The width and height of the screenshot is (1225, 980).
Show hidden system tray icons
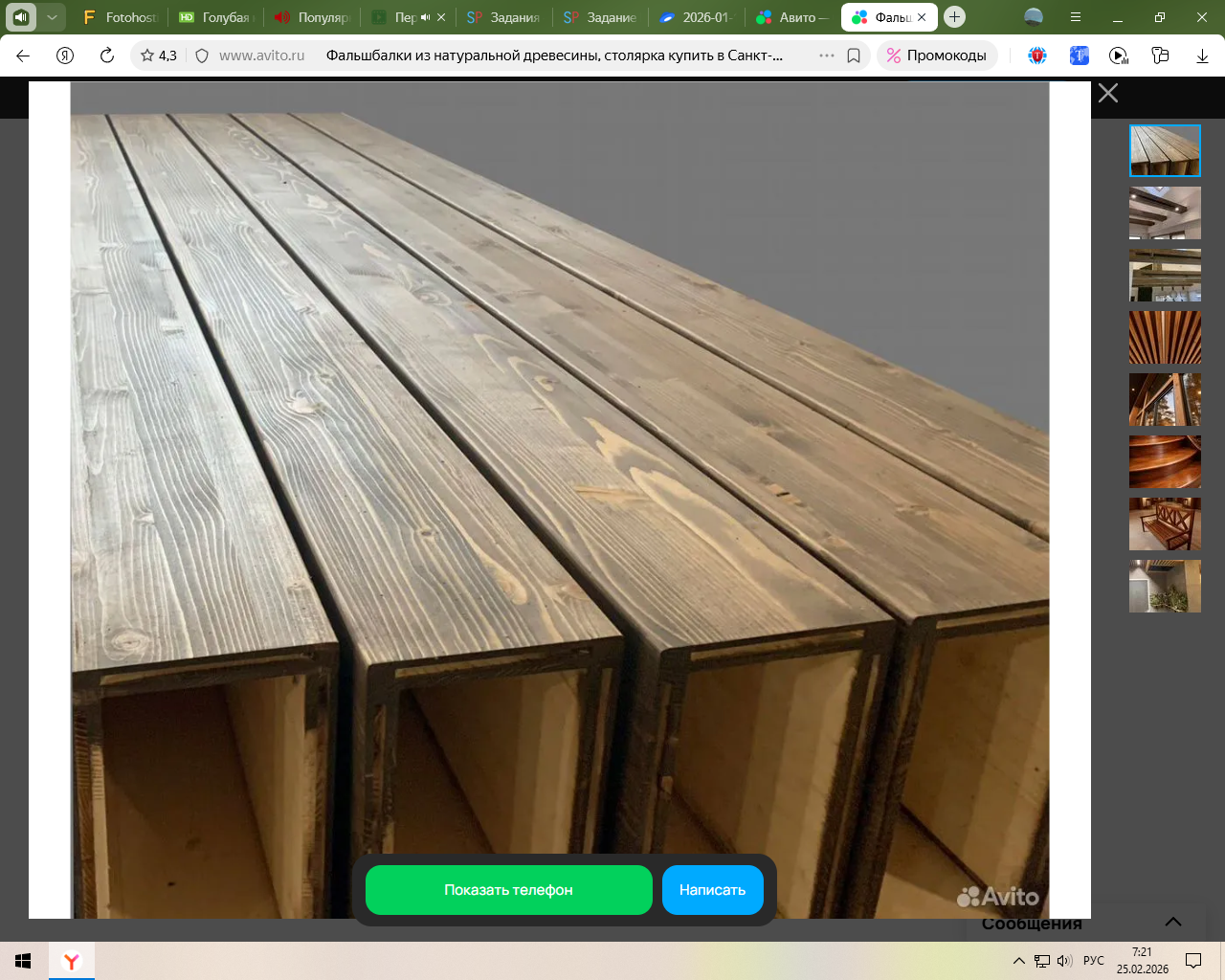[1019, 961]
